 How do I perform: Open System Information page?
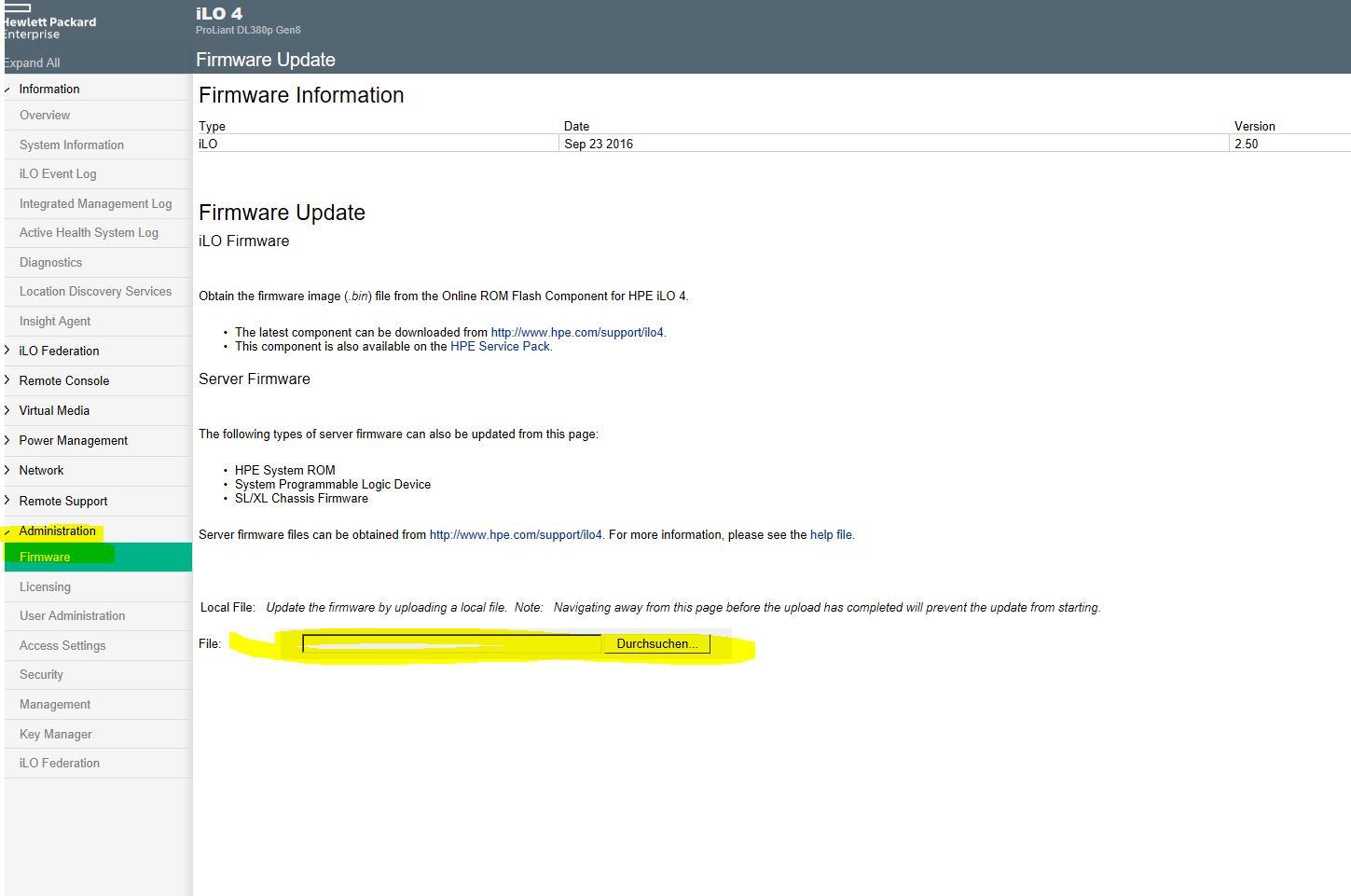tap(72, 145)
